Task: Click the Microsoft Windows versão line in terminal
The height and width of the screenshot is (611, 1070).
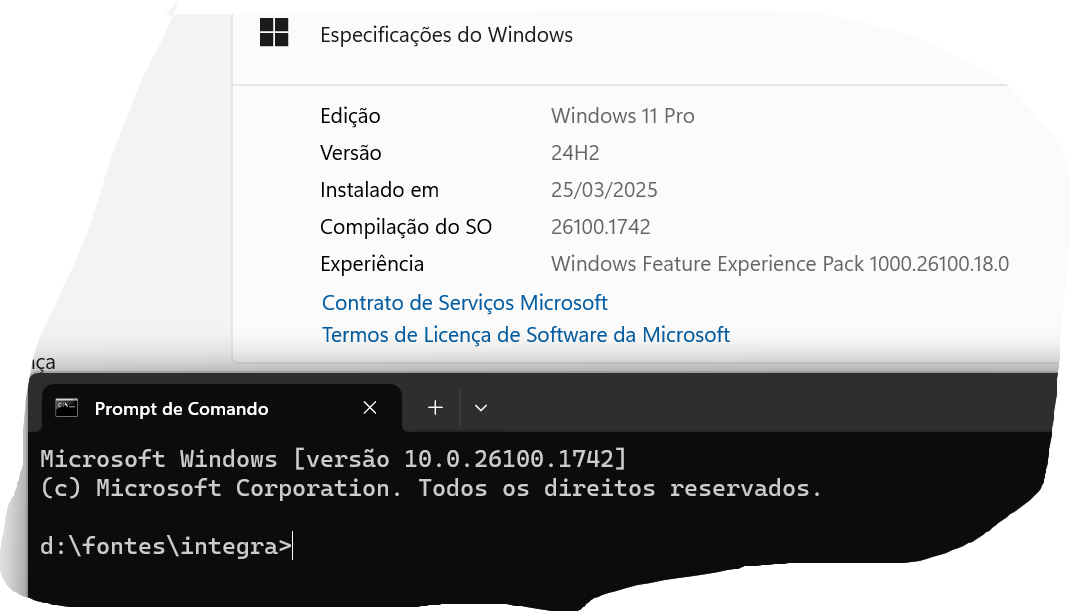Action: click(x=333, y=460)
